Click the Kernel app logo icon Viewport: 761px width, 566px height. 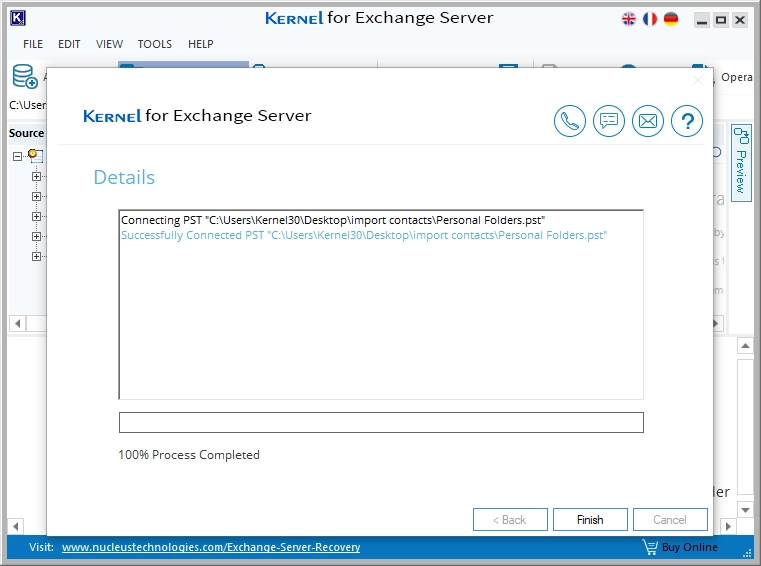(x=17, y=18)
